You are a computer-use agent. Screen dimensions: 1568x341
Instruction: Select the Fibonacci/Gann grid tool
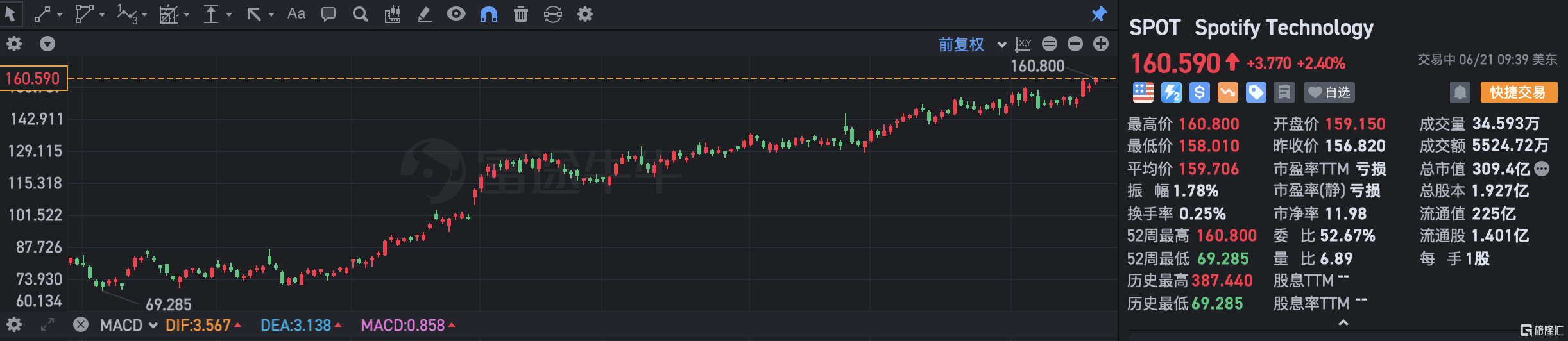point(169,14)
